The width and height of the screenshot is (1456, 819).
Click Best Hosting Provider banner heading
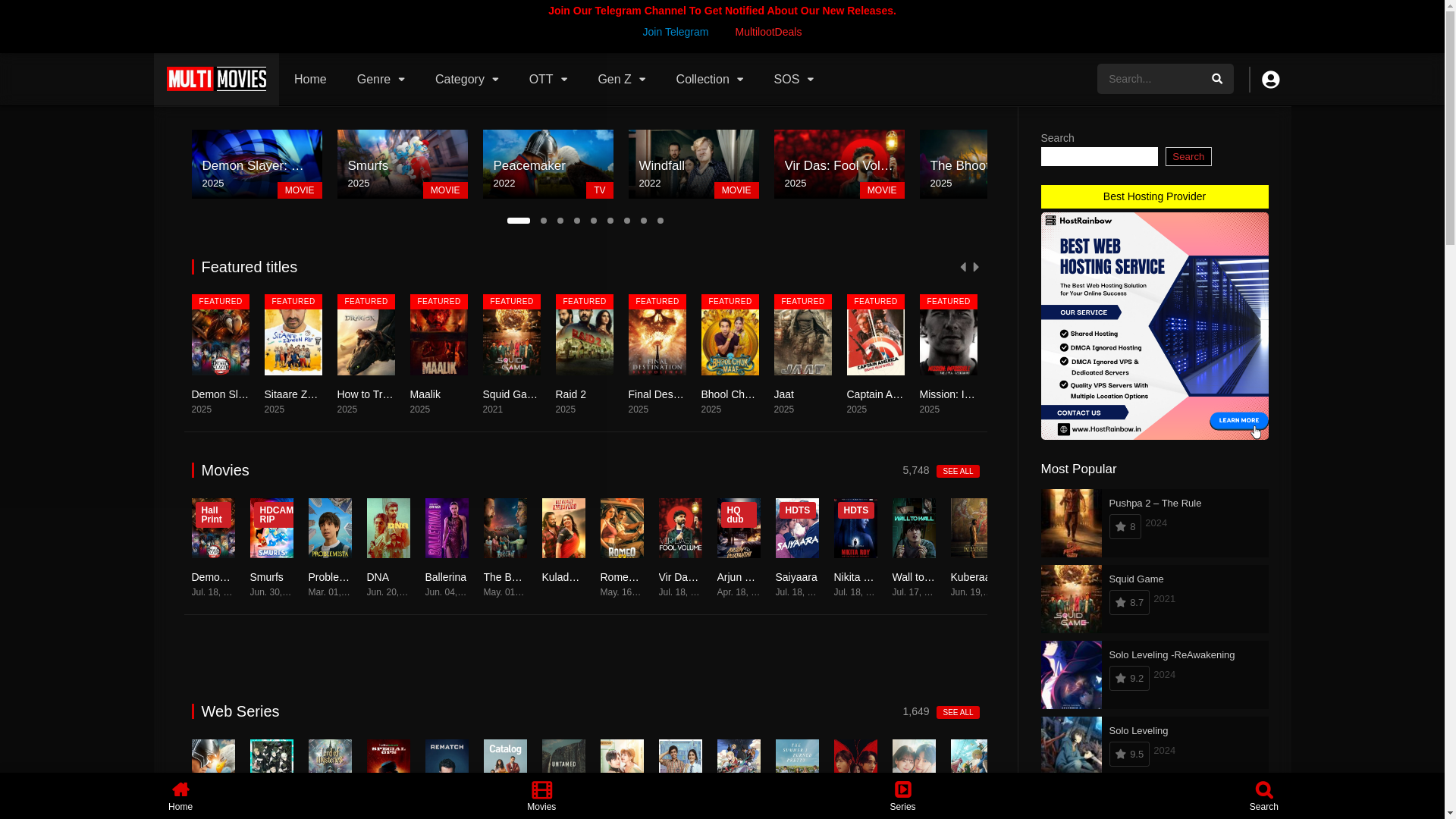coord(1154,196)
